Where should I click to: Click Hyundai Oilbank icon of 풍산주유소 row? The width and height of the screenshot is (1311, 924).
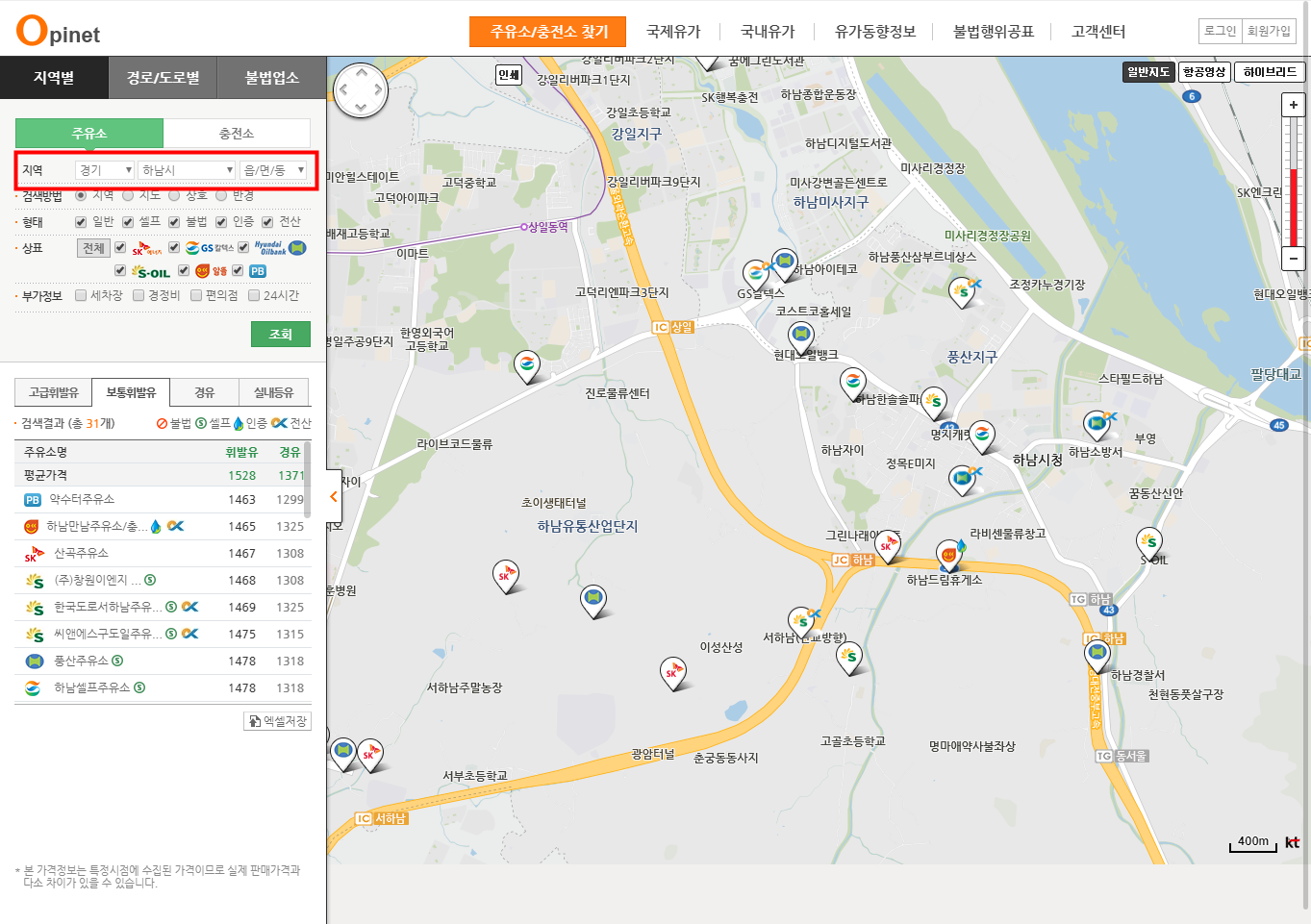click(x=34, y=662)
